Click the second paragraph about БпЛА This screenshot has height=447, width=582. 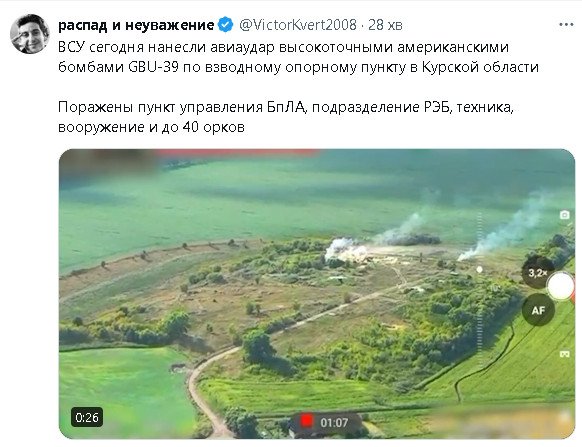[286, 117]
